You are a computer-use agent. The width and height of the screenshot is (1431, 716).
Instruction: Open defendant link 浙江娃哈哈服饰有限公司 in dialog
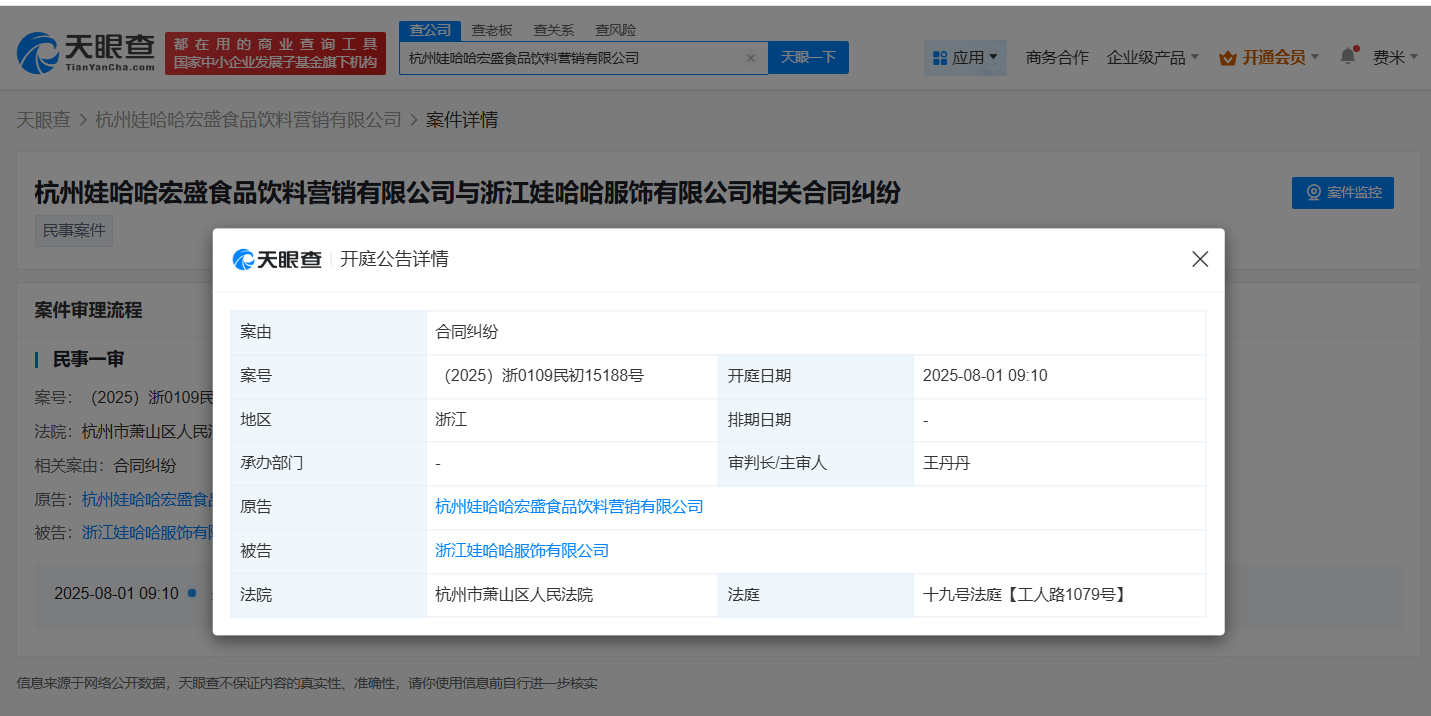point(522,551)
